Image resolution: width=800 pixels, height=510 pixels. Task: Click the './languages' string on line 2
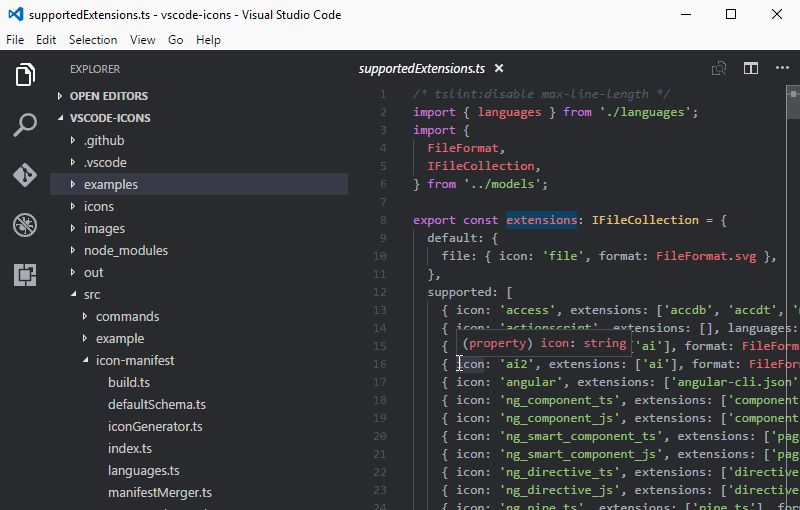pos(645,112)
